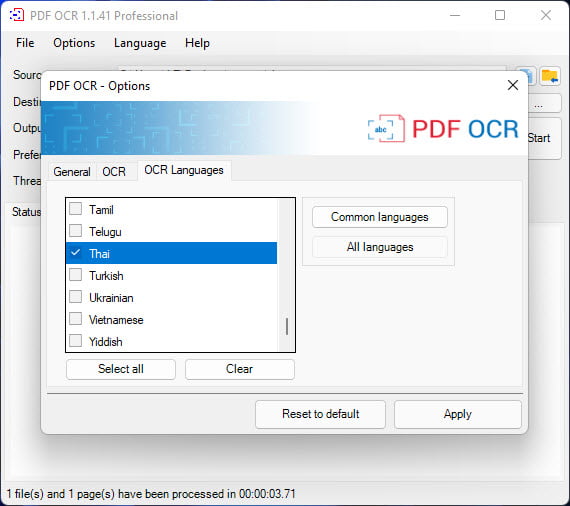Image resolution: width=570 pixels, height=506 pixels.
Task: Click the processed files status bar message
Action: click(x=151, y=494)
